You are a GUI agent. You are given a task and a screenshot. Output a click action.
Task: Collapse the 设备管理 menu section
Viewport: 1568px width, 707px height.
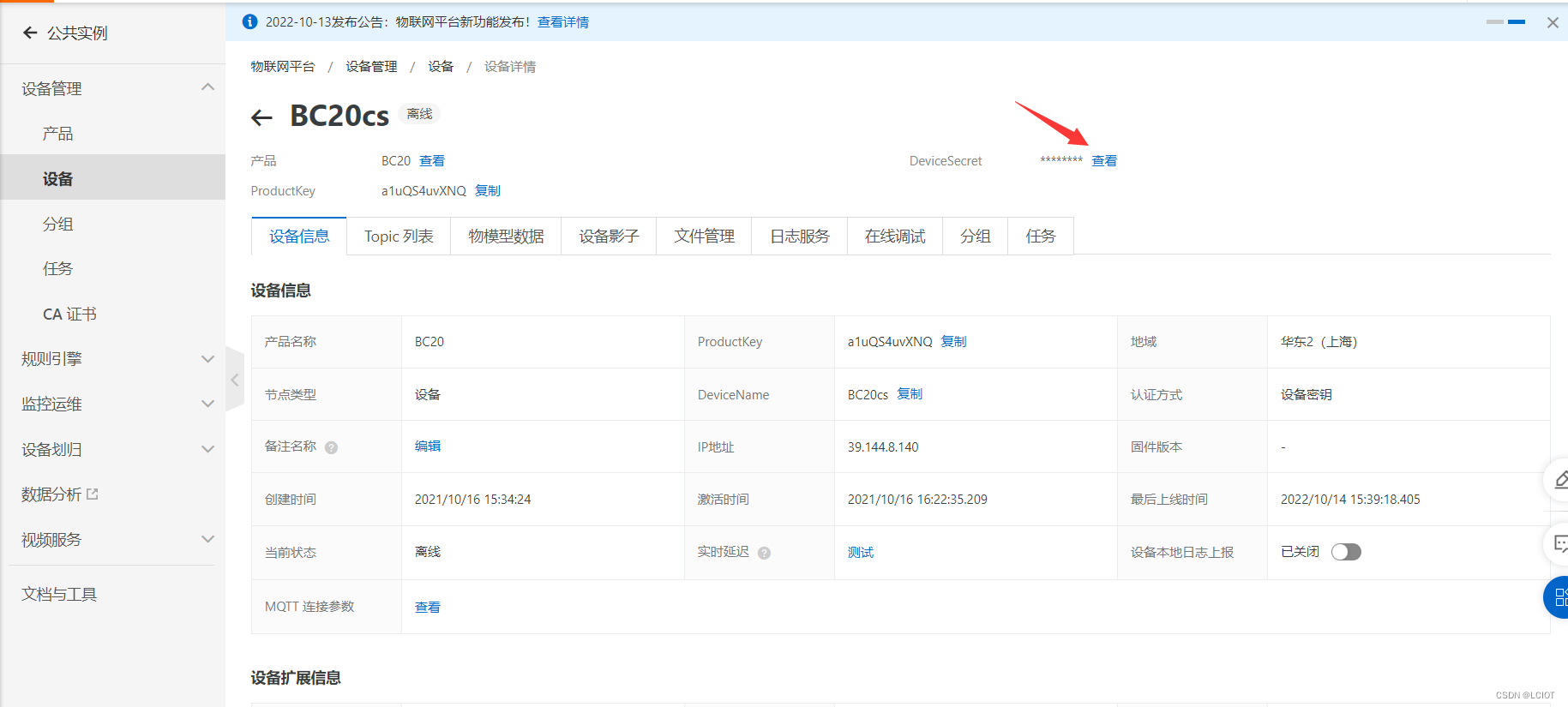tap(207, 87)
